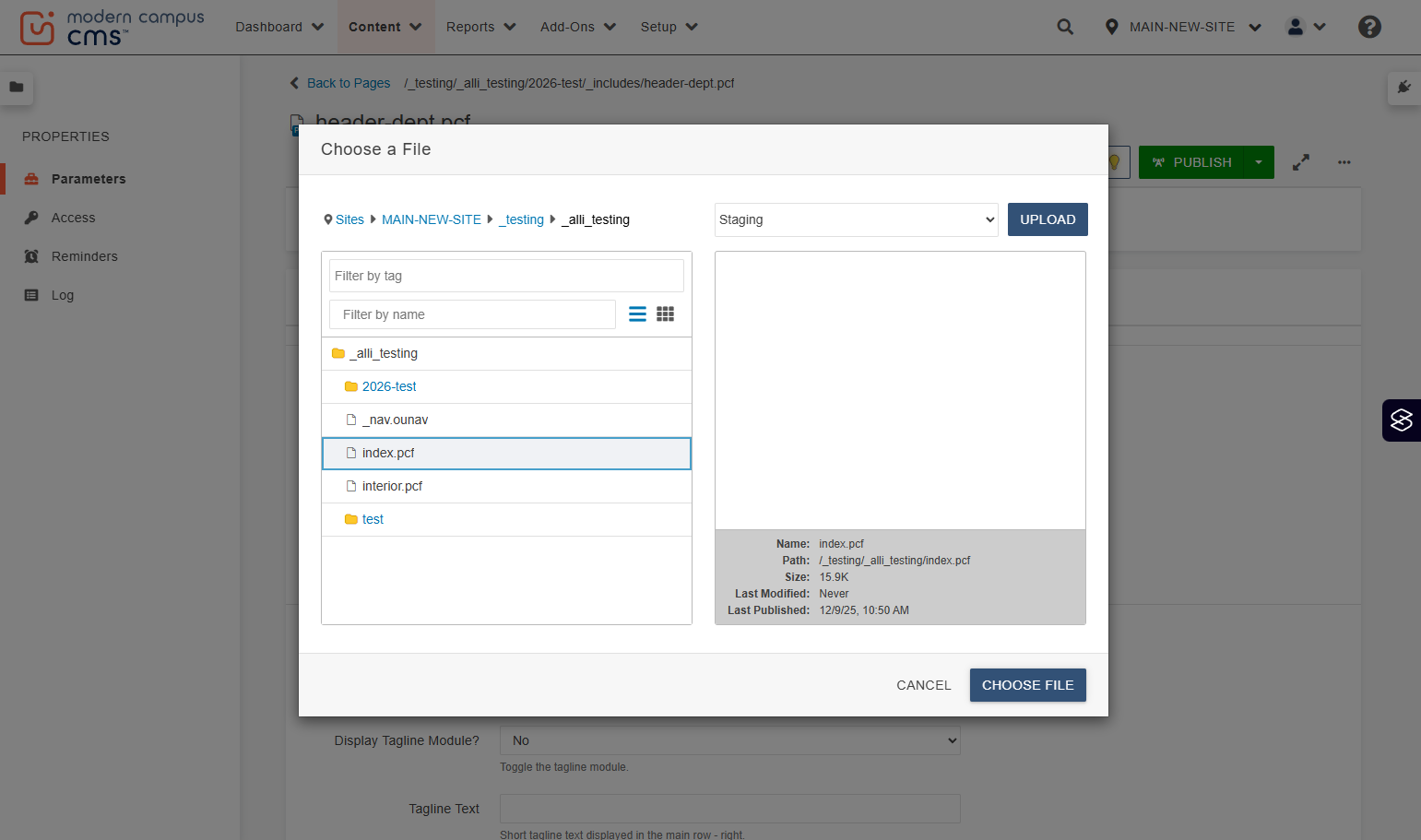The image size is (1421, 840).
Task: Click the 2026-test folder name
Action: [x=389, y=386]
